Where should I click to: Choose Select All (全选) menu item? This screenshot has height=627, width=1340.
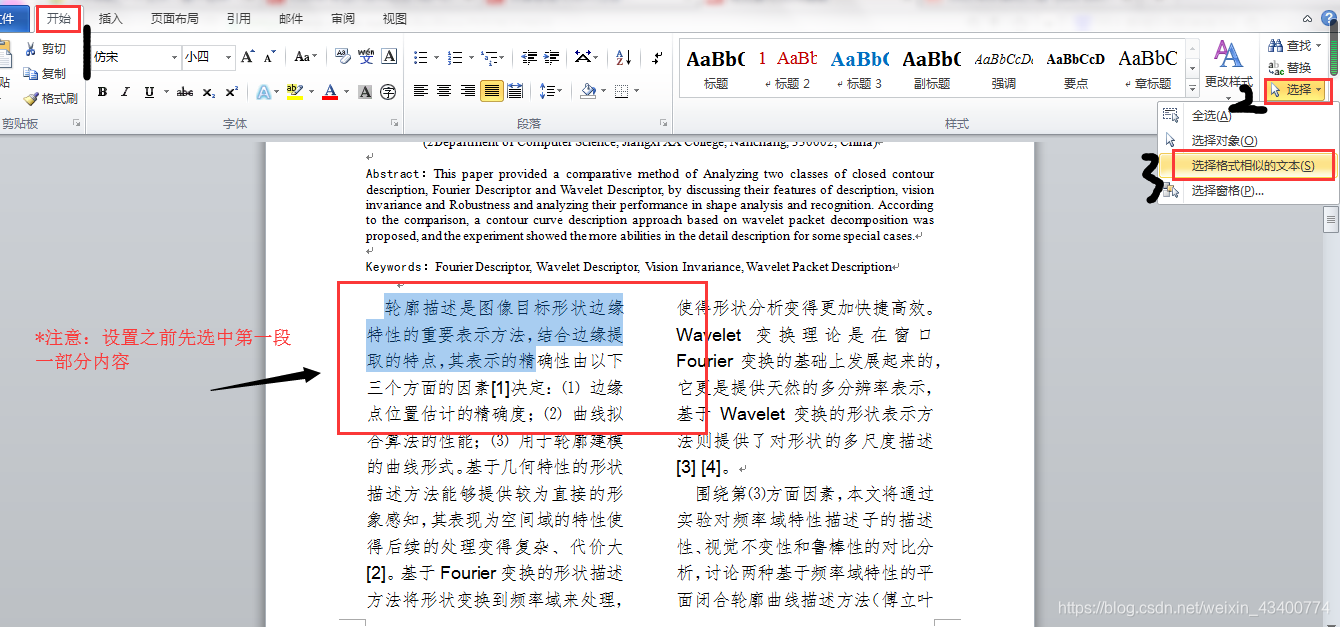click(x=1247, y=116)
